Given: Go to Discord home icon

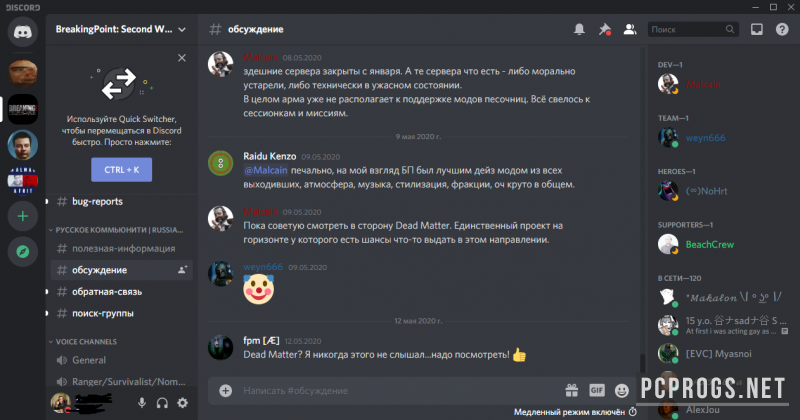Looking at the screenshot, I should (x=22, y=32).
